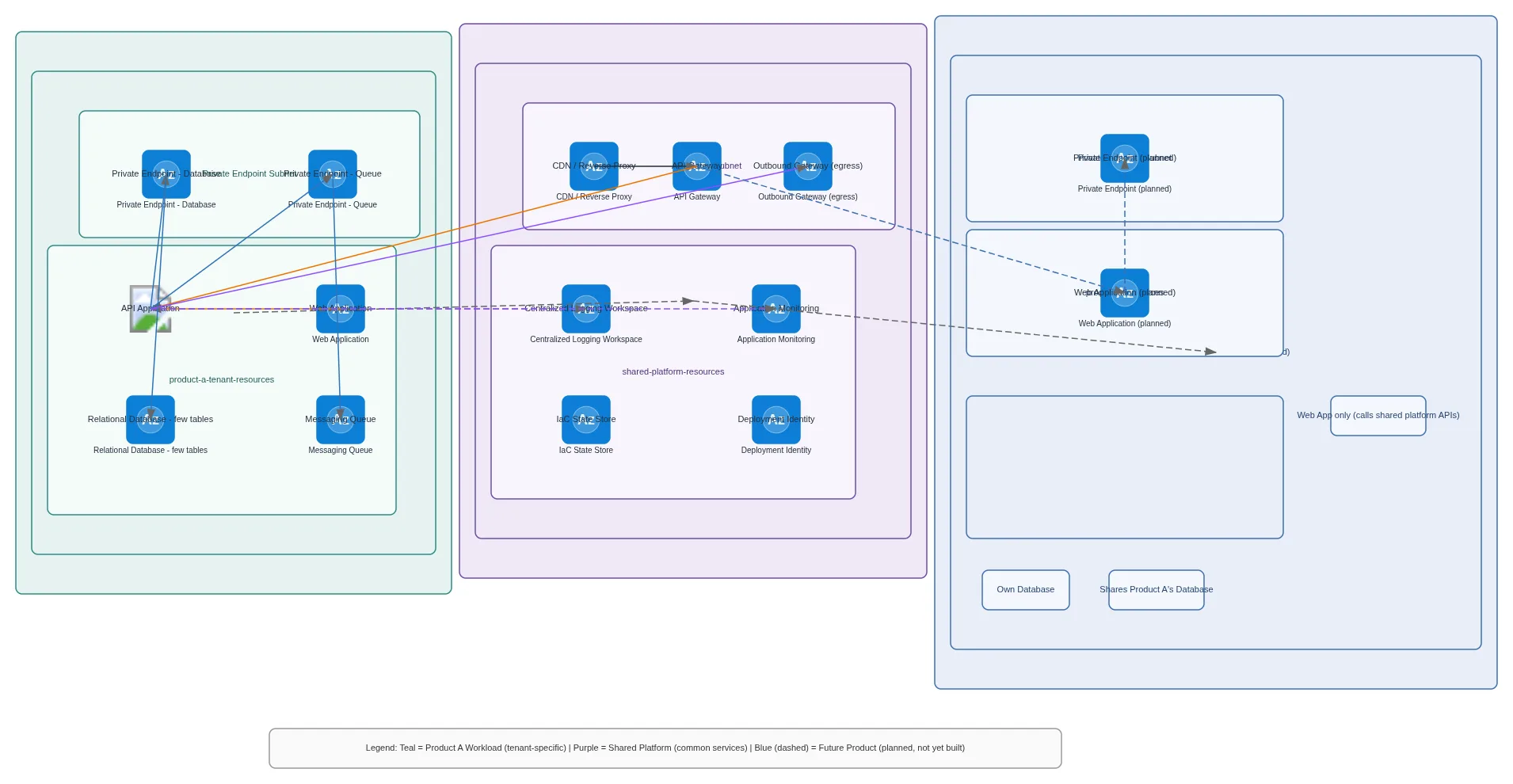Click the Application Monitoring caption below icon
1513x784 pixels.
776,340
